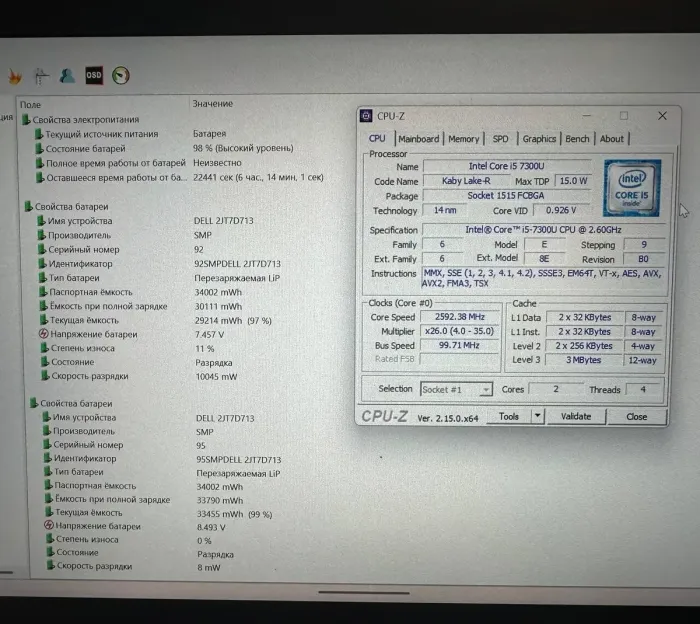Screen dimensions: 700x624
Task: Click the Tools button
Action: click(509, 416)
